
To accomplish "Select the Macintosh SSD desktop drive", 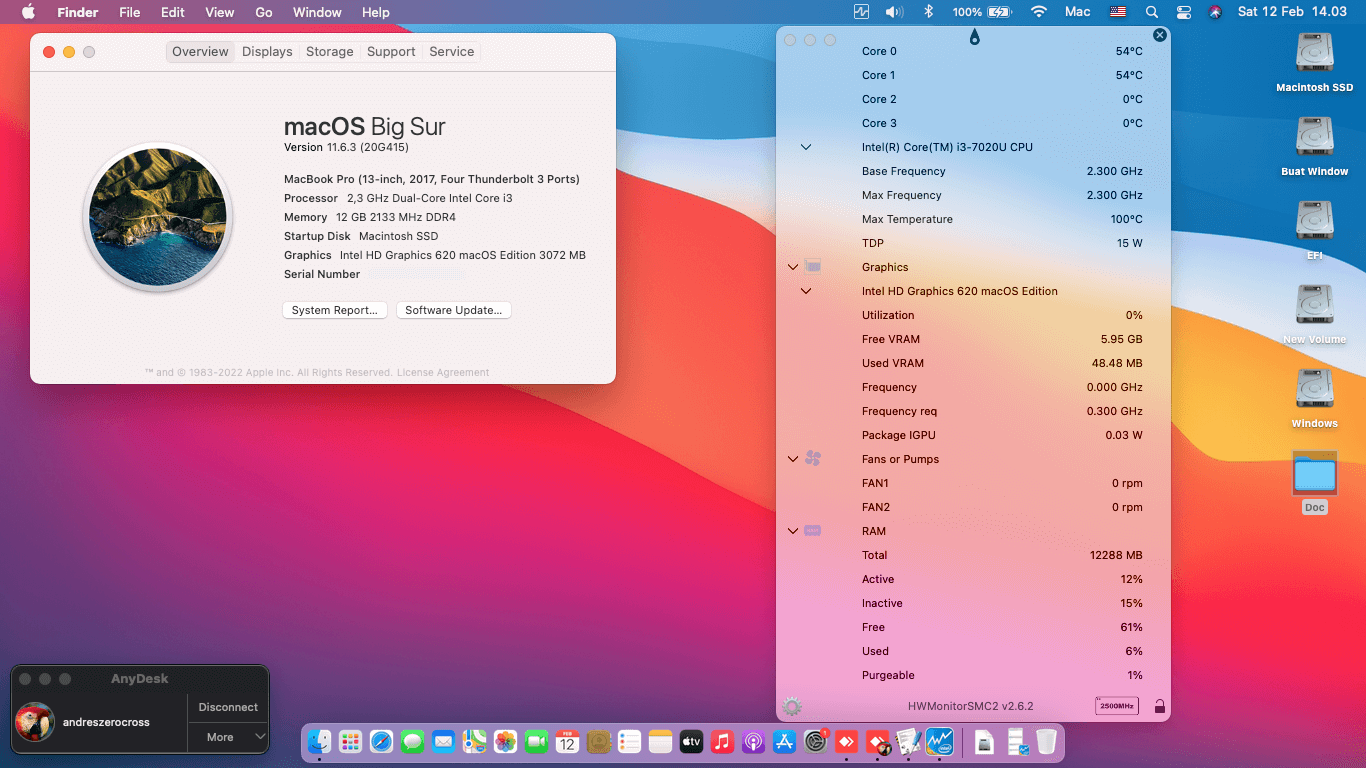I will [1314, 62].
